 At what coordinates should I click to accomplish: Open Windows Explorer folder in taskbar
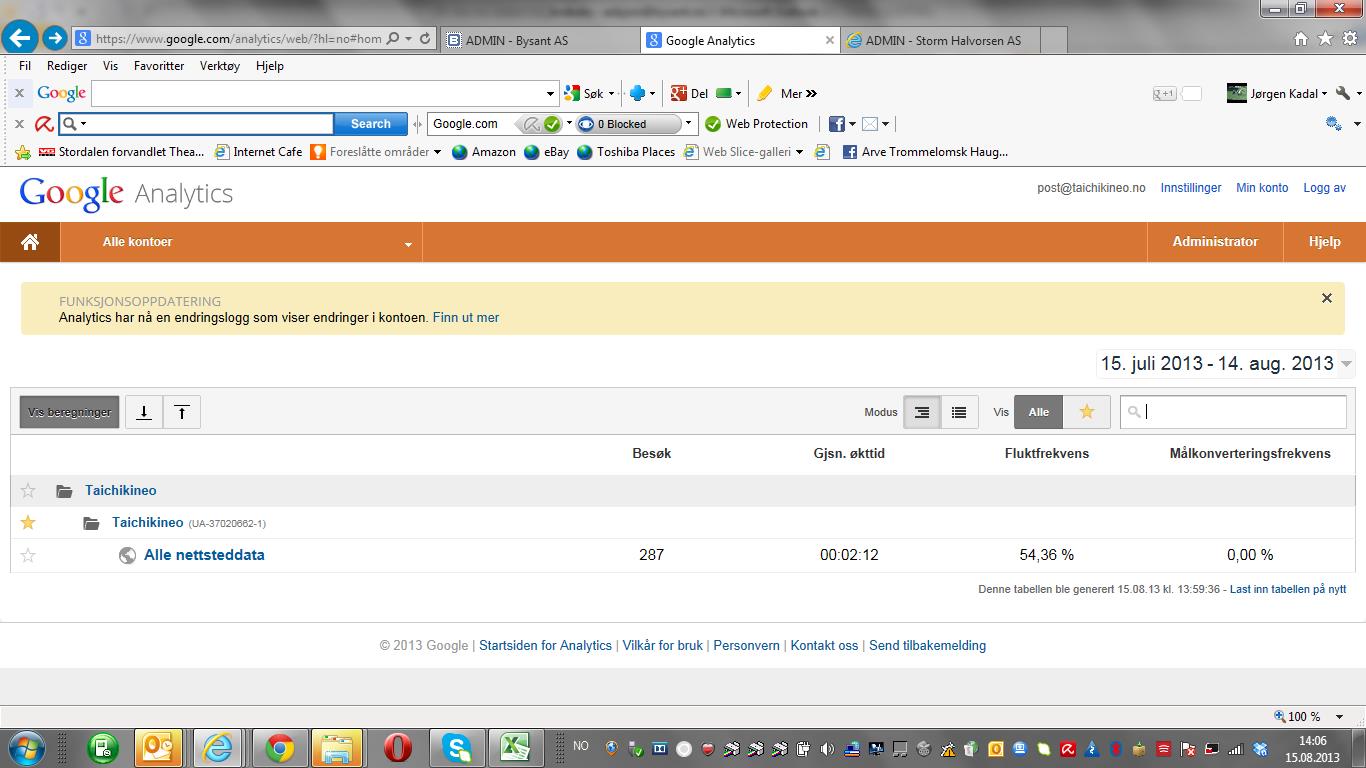(x=337, y=748)
